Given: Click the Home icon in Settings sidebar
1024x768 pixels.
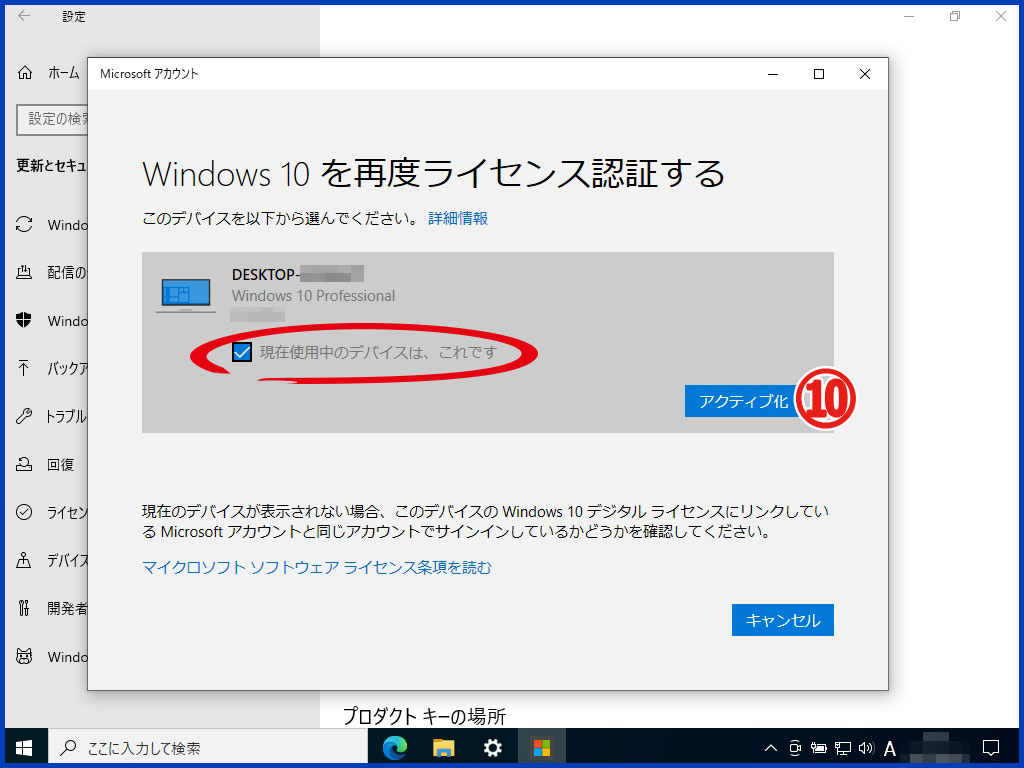Looking at the screenshot, I should pyautogui.click(x=25, y=72).
